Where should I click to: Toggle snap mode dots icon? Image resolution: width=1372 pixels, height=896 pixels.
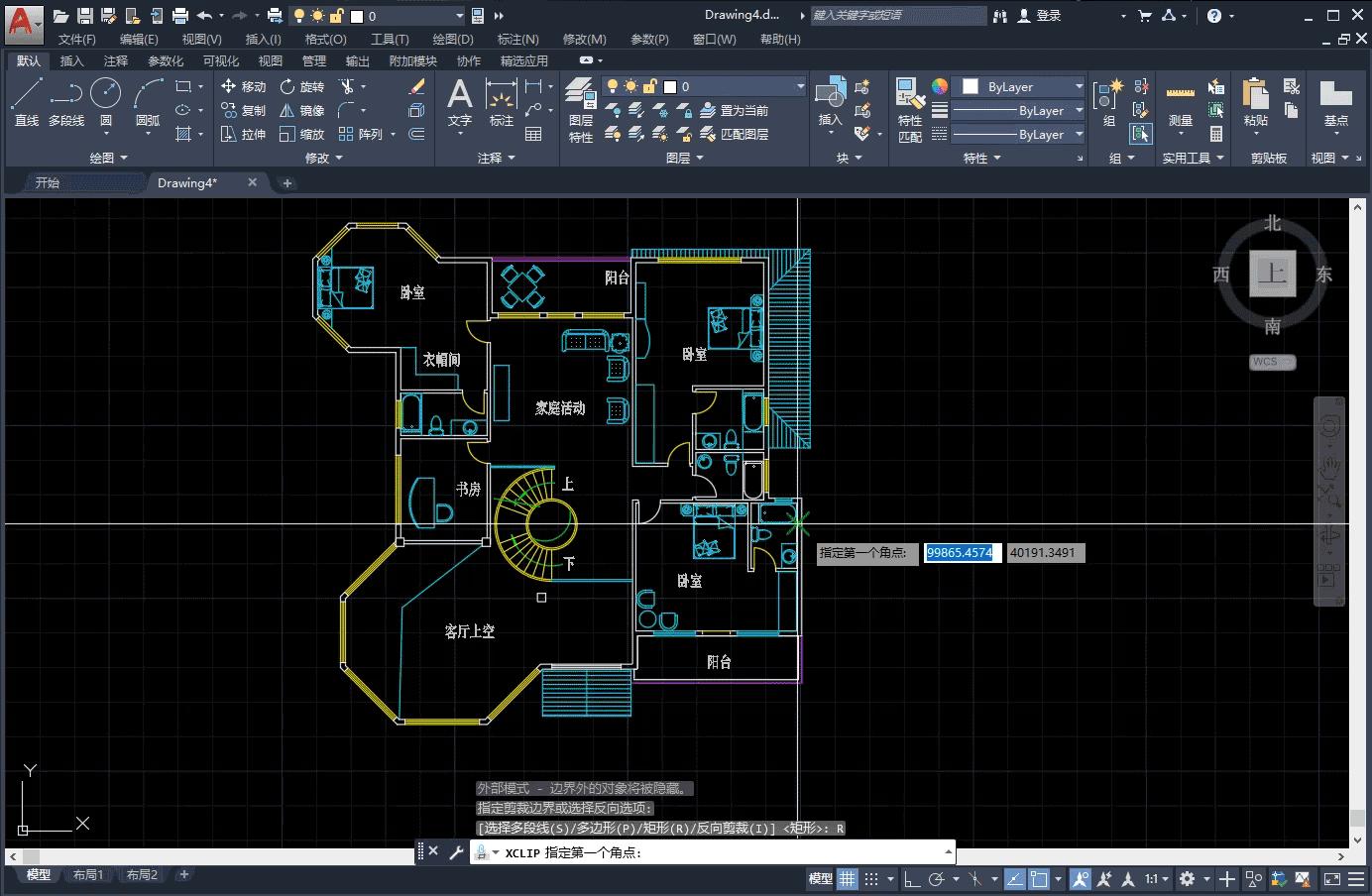tap(872, 878)
